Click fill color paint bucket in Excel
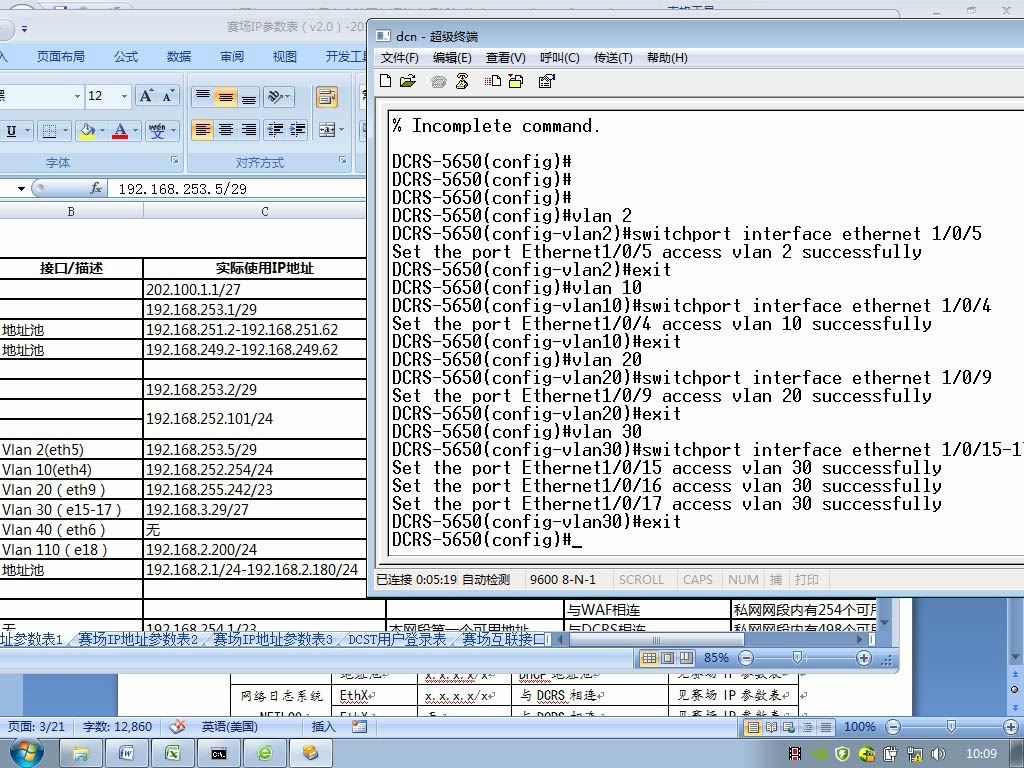Viewport: 1024px width, 768px height. click(86, 131)
